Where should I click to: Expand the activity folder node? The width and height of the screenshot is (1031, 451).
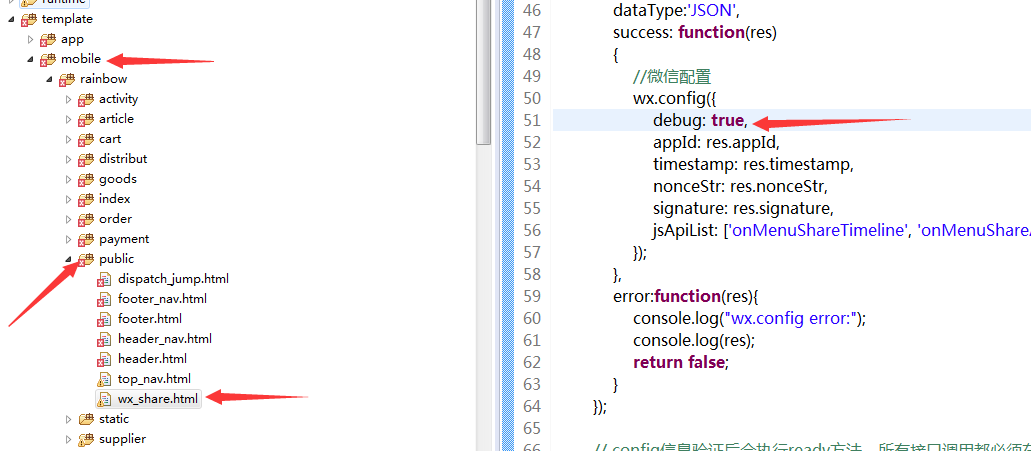69,99
